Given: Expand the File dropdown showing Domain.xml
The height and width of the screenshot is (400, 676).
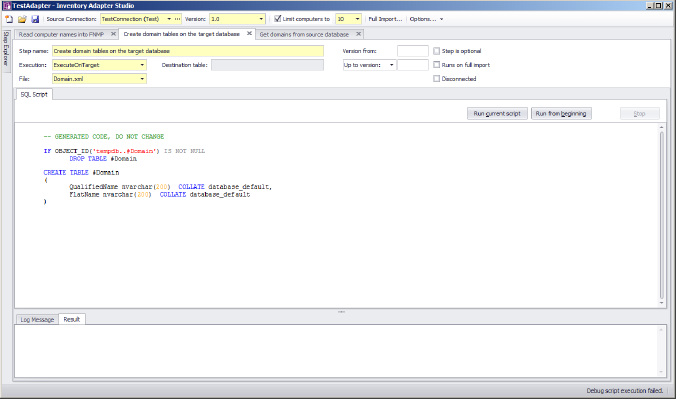Looking at the screenshot, I should (143, 78).
